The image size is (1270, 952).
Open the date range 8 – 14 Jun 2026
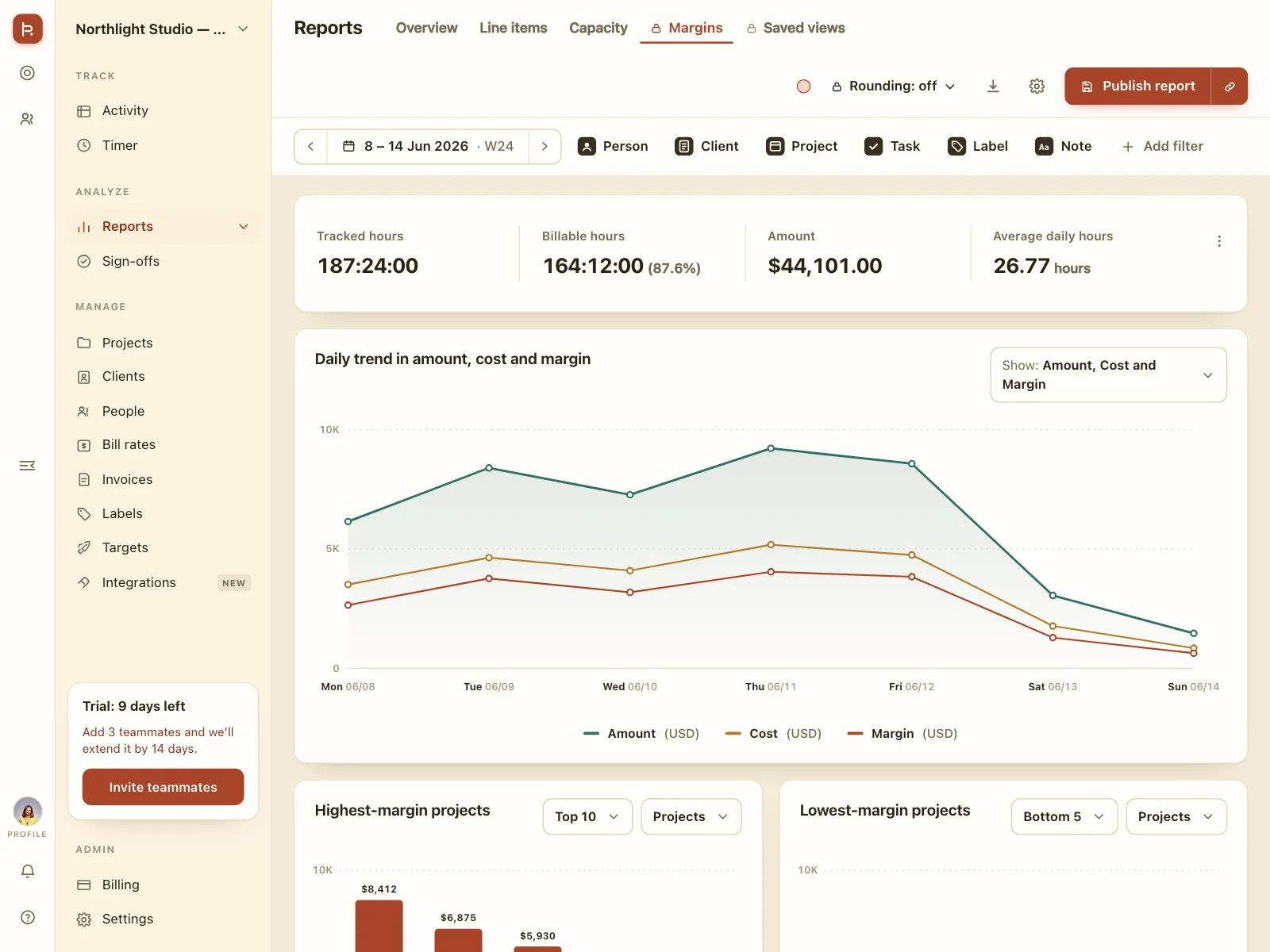point(428,147)
